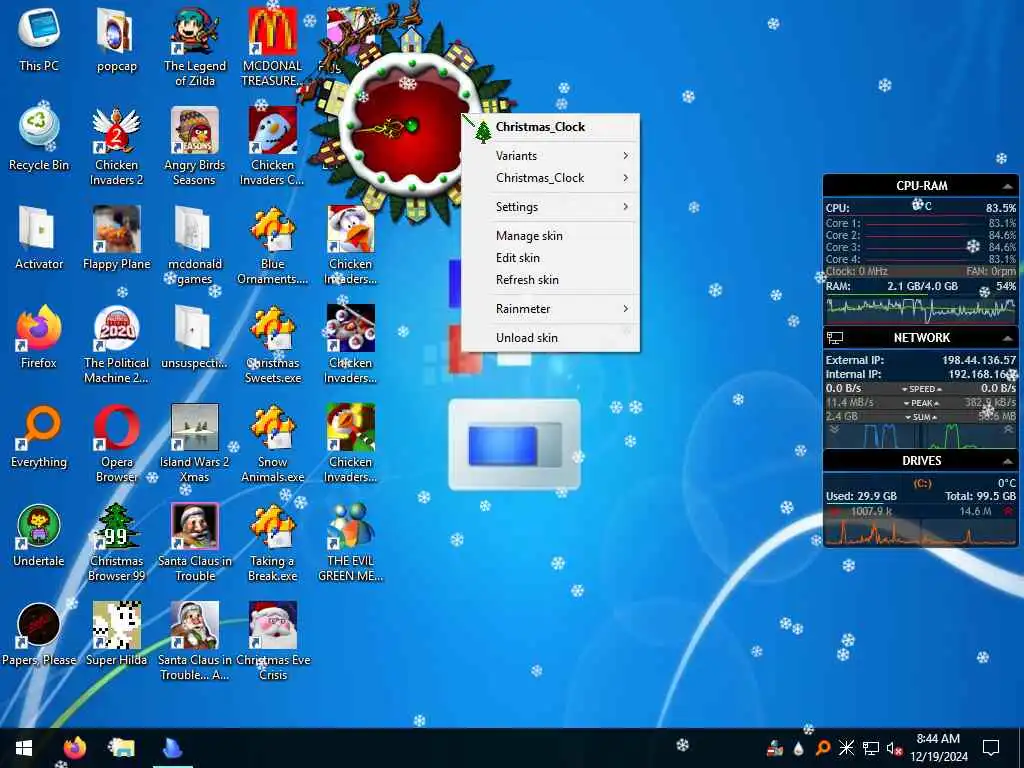This screenshot has width=1024, height=768.
Task: Select the Everything desktop shortcut
Action: (39, 436)
